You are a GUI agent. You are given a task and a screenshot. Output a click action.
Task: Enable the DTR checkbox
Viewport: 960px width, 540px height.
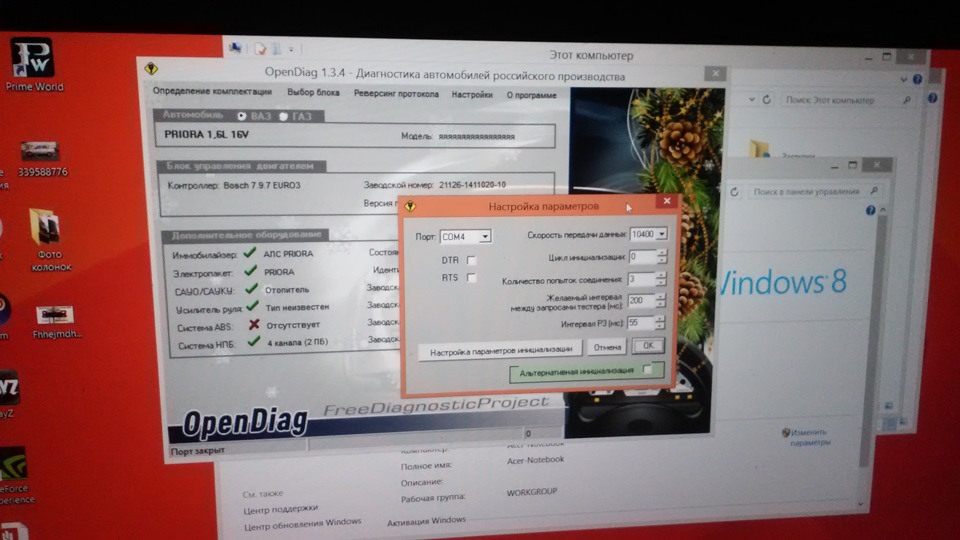click(471, 260)
